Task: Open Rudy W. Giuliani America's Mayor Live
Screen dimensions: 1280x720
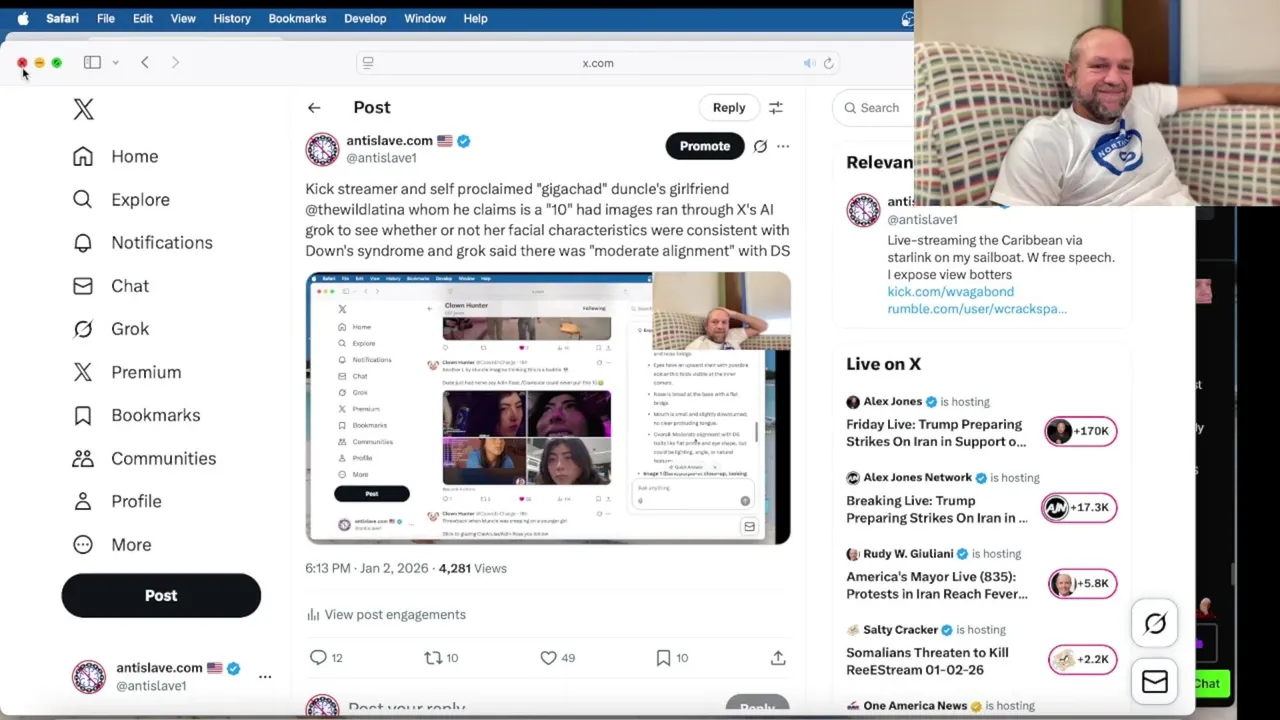Action: (937, 585)
